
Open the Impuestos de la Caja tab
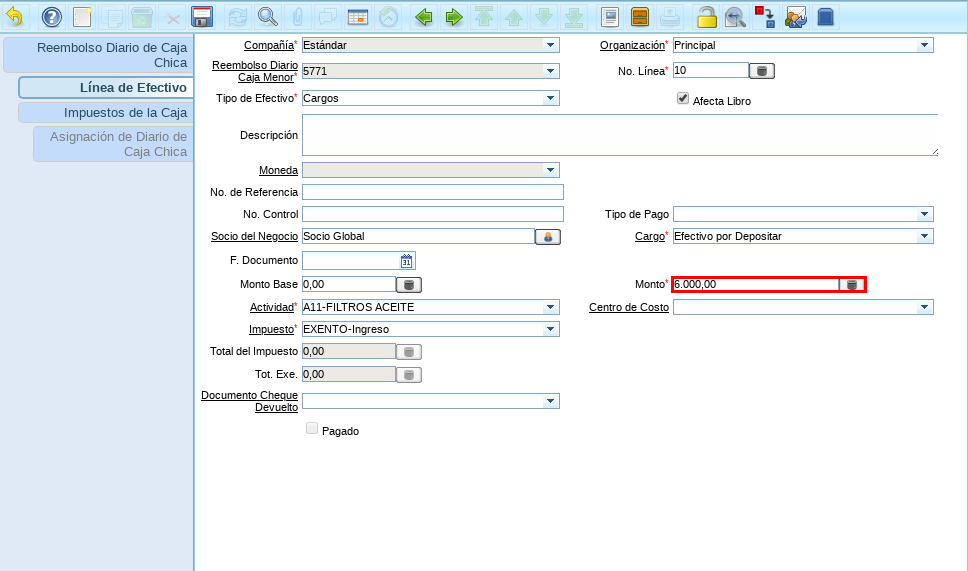(106, 113)
